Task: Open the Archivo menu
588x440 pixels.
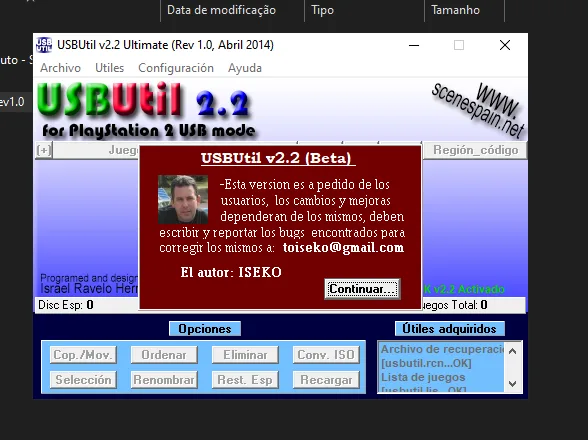Action: tap(60, 68)
